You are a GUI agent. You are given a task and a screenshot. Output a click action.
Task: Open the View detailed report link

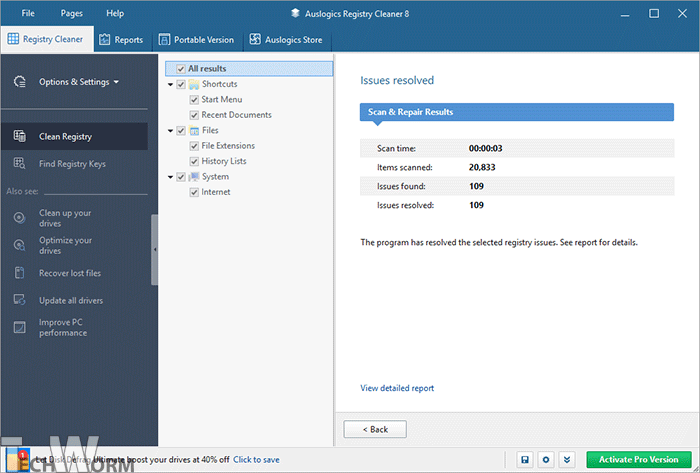point(397,388)
